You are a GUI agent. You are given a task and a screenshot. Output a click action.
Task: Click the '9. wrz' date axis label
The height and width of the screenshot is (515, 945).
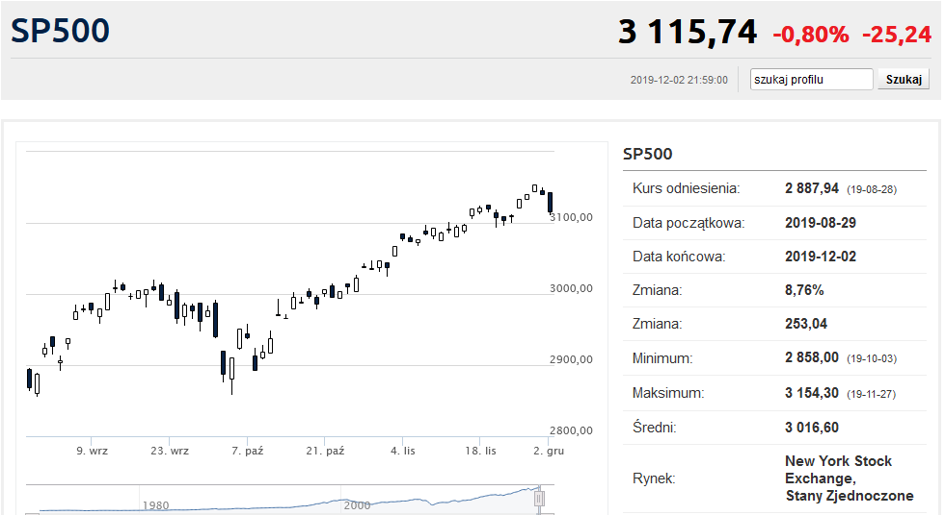92,451
